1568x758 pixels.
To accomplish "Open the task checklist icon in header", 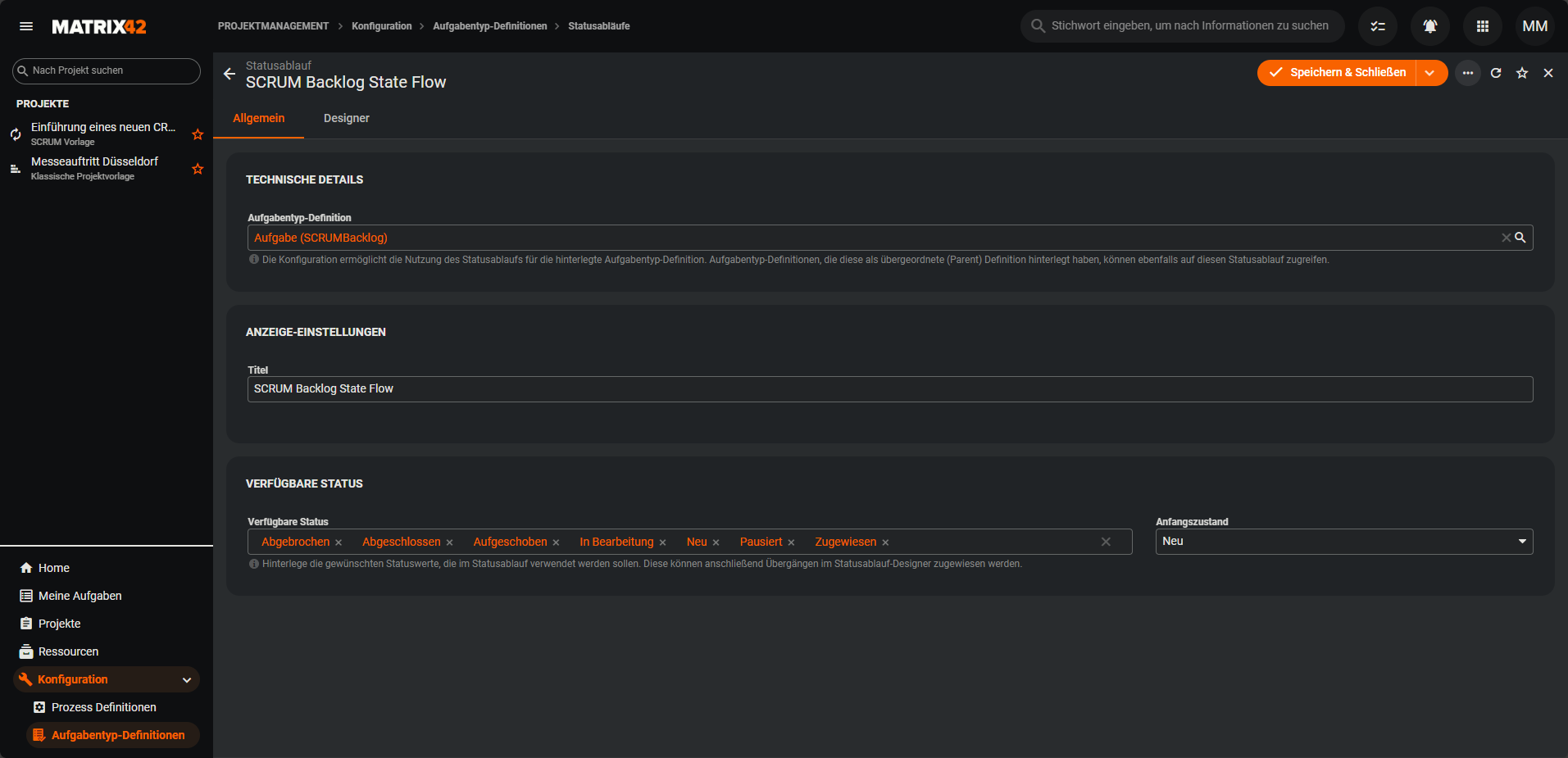I will (1377, 26).
